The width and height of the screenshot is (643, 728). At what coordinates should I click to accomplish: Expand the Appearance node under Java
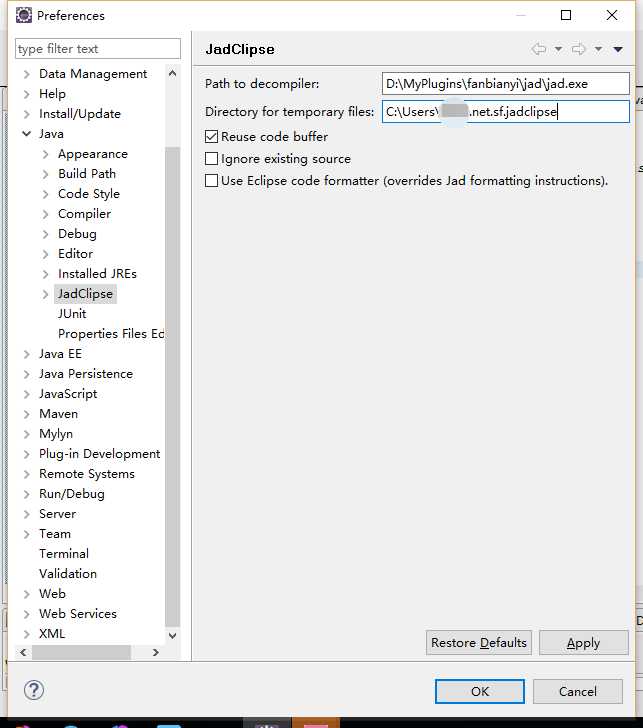[45, 154]
